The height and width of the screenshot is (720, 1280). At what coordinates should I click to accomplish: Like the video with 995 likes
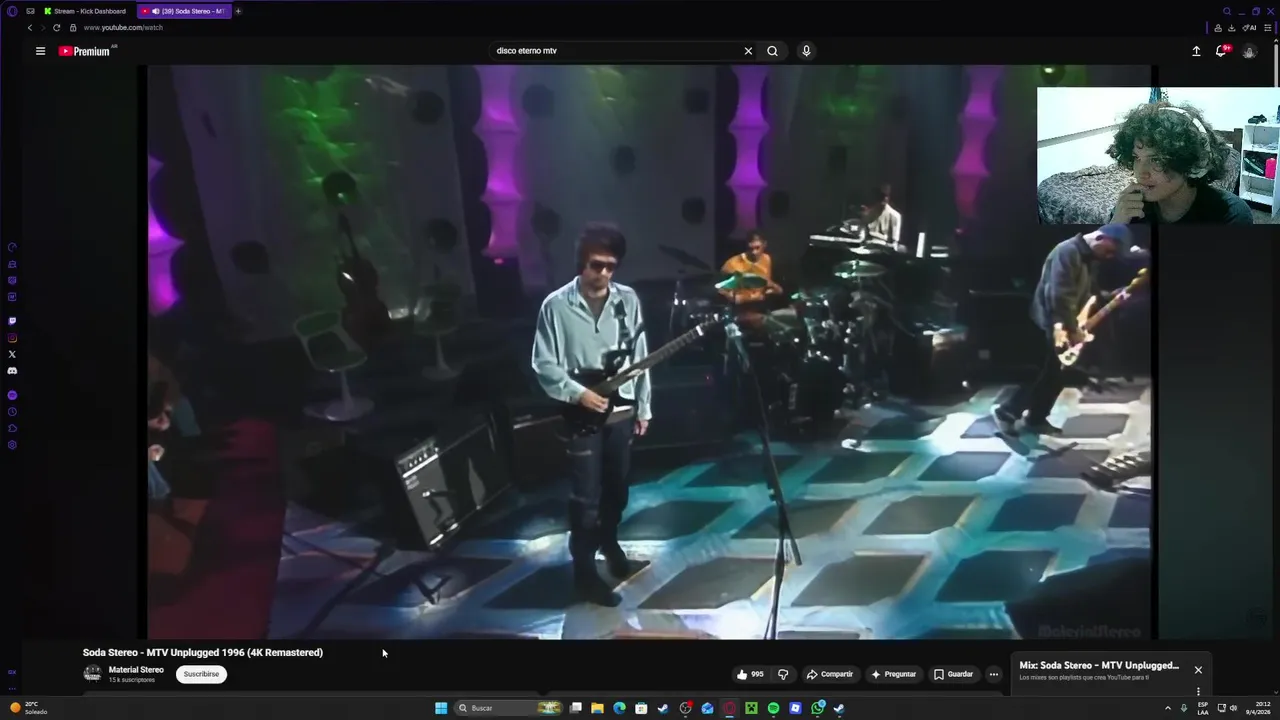[750, 674]
